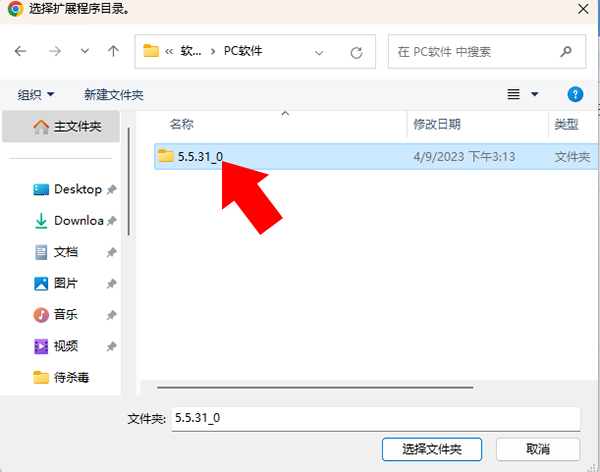This screenshot has height=472, width=600.
Task: Navigate up one folder level
Action: point(113,51)
